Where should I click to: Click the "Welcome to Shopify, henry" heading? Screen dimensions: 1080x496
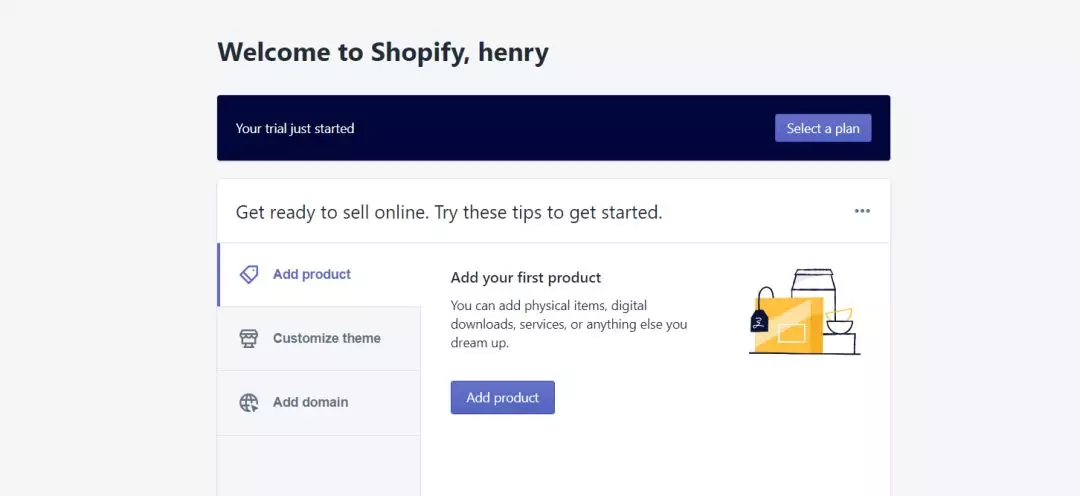pos(383,52)
